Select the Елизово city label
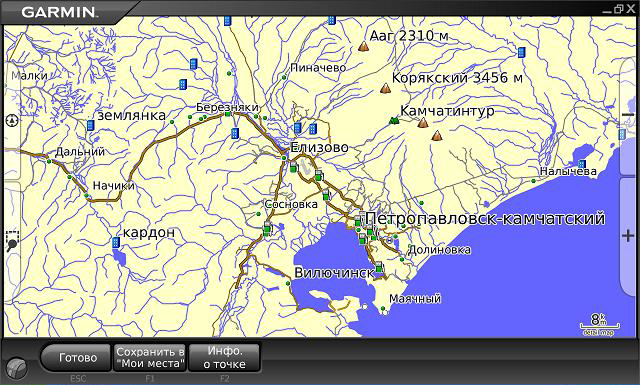Viewport: 640px width, 385px height. coord(319,147)
